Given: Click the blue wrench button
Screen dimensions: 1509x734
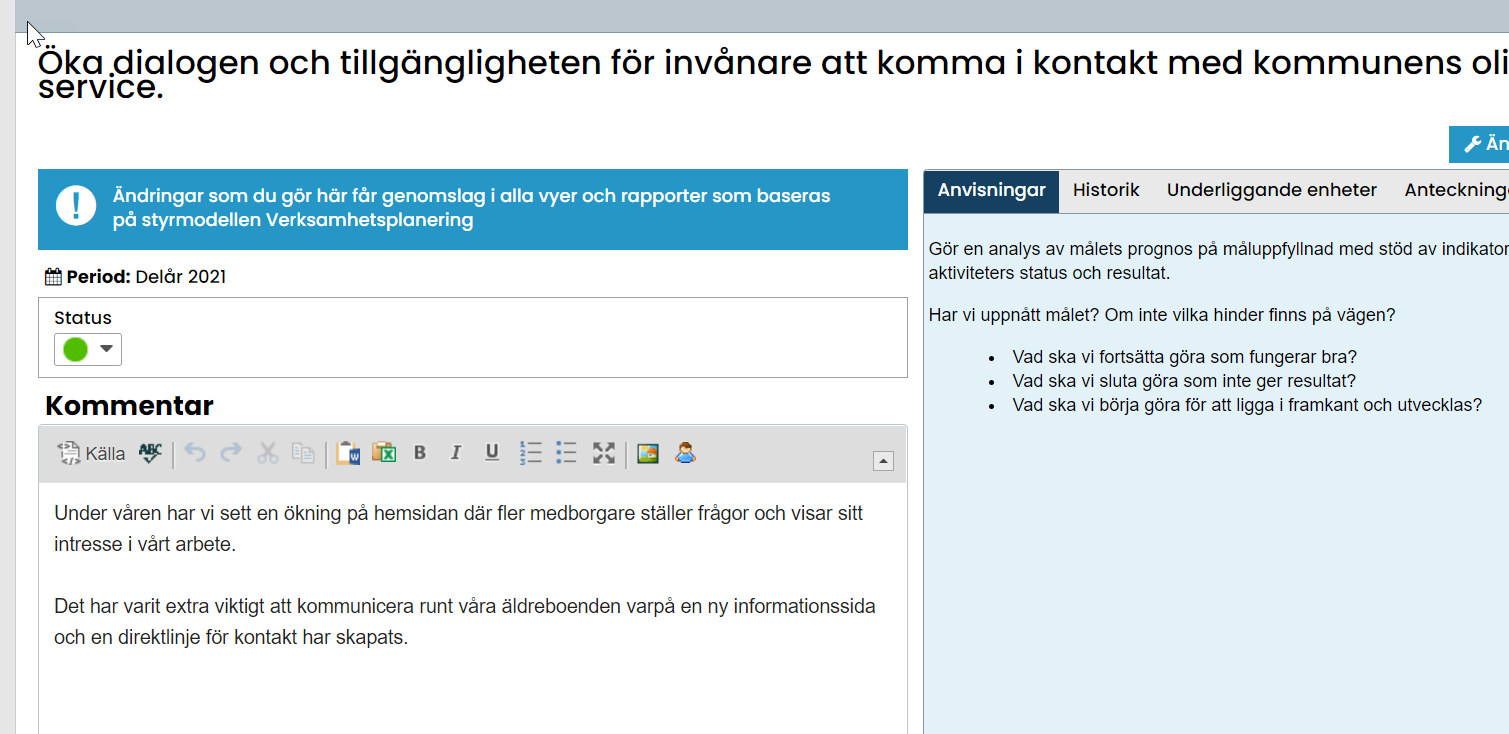Looking at the screenshot, I should (x=1479, y=144).
